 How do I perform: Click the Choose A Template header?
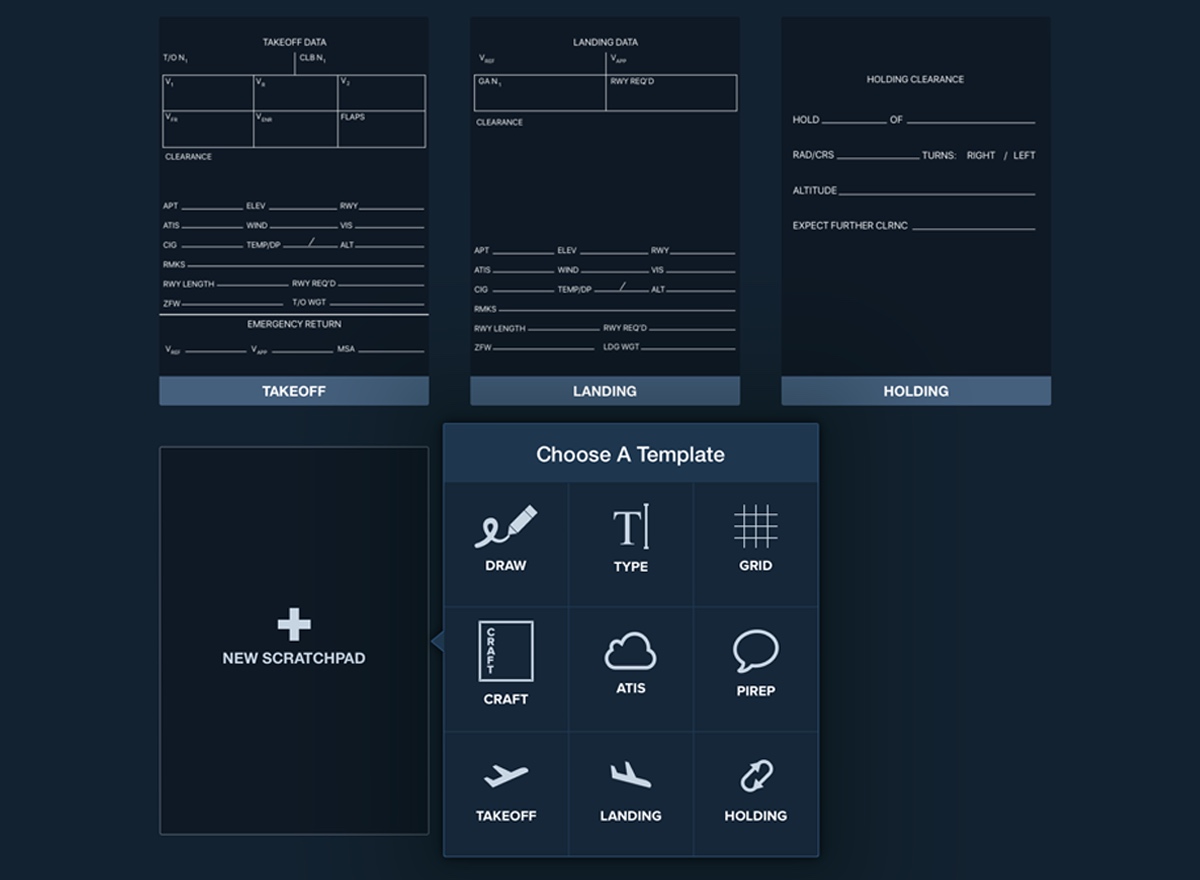[631, 454]
